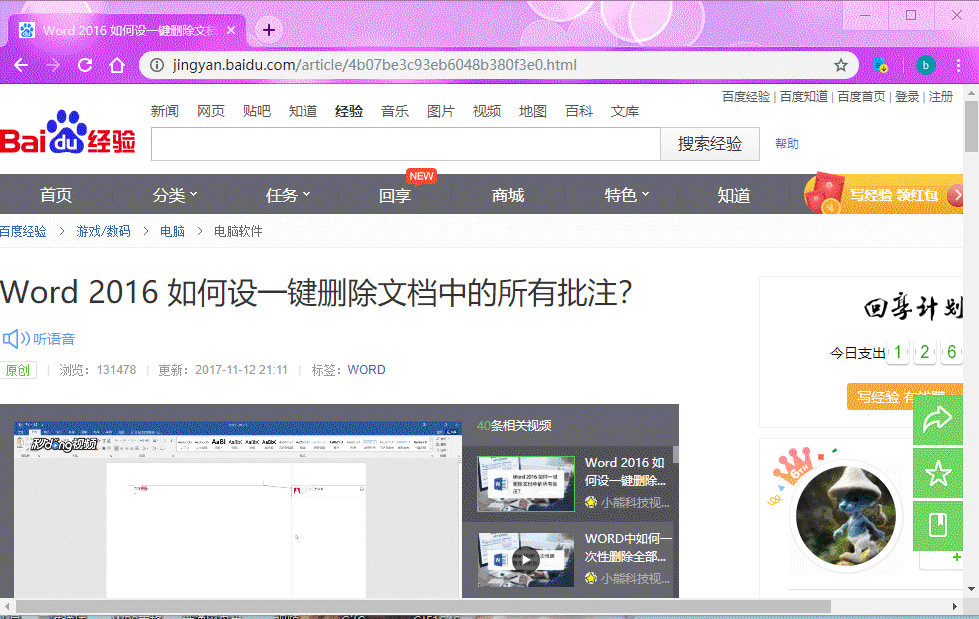Click the 原创 label under the article title
979x619 pixels.
tap(17, 370)
